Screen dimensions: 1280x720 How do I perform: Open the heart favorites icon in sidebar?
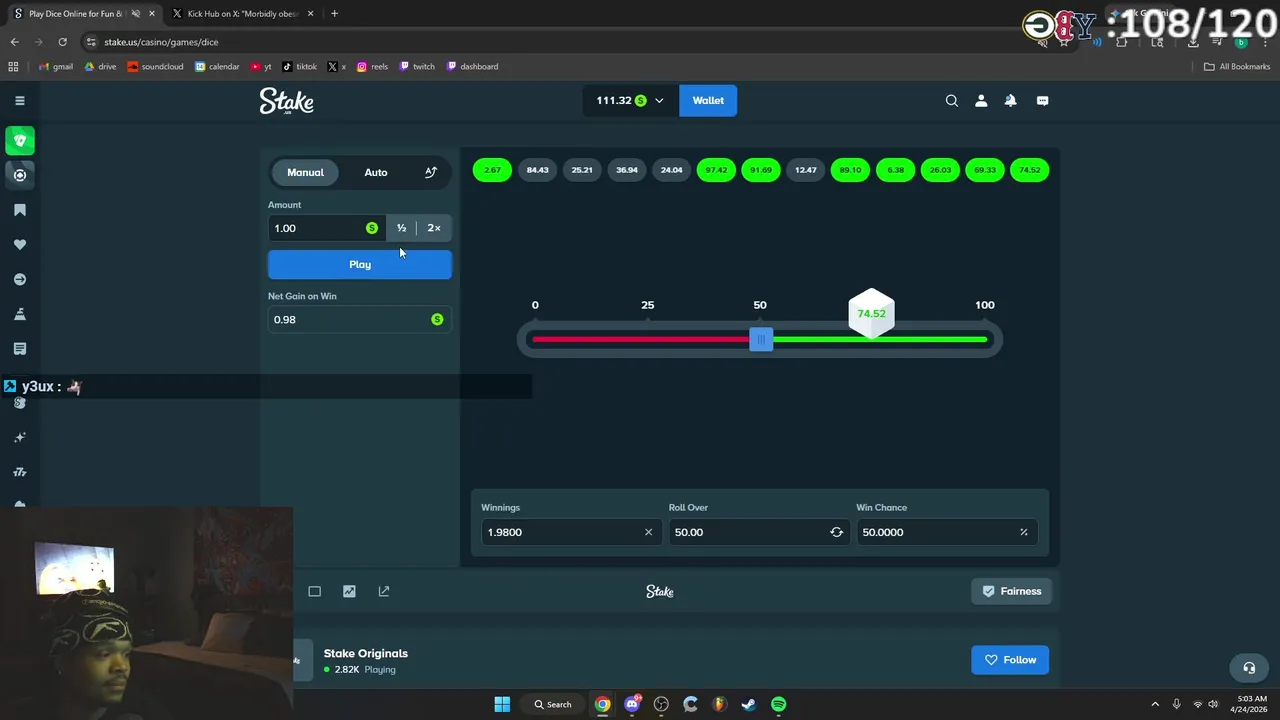[x=19, y=245]
